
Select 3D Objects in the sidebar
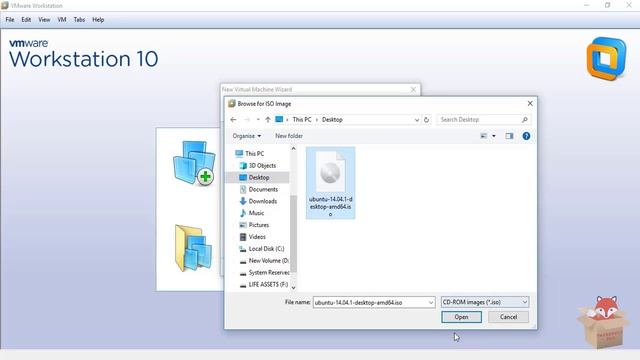[262, 165]
